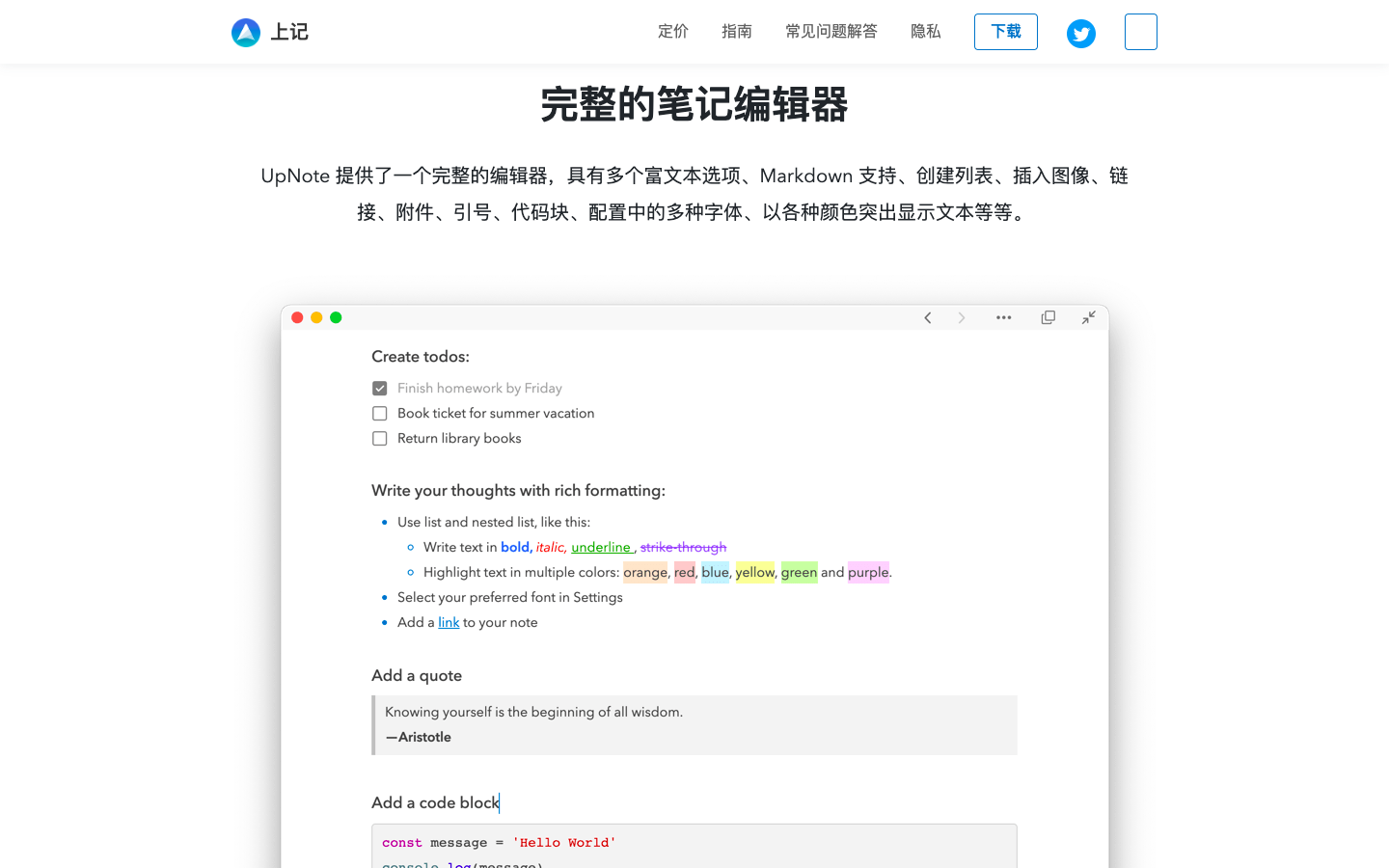
Task: Click 'Select your preferred font in Settings' item
Action: pyautogui.click(x=510, y=597)
